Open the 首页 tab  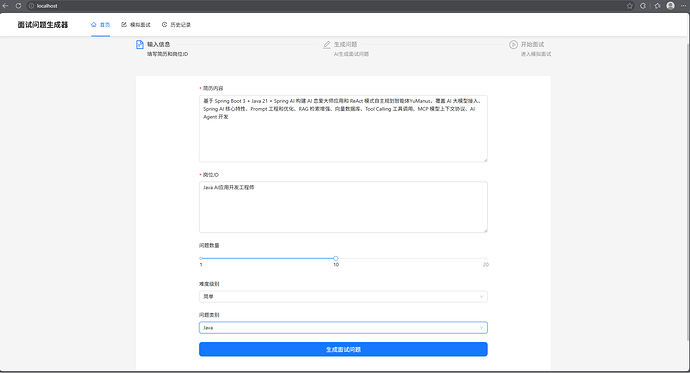pyautogui.click(x=100, y=25)
